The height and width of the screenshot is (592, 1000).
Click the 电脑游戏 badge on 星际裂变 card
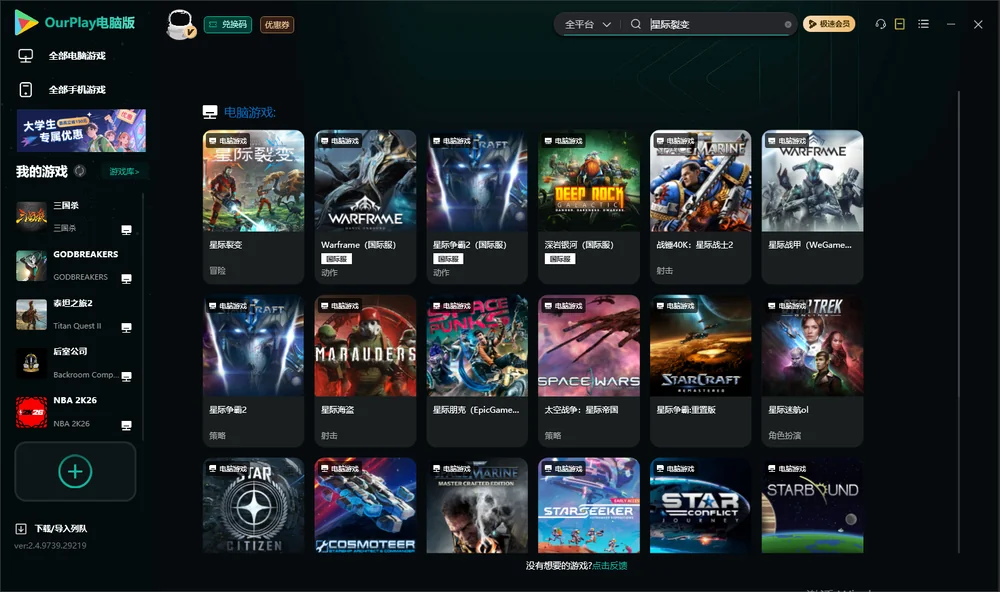point(228,140)
